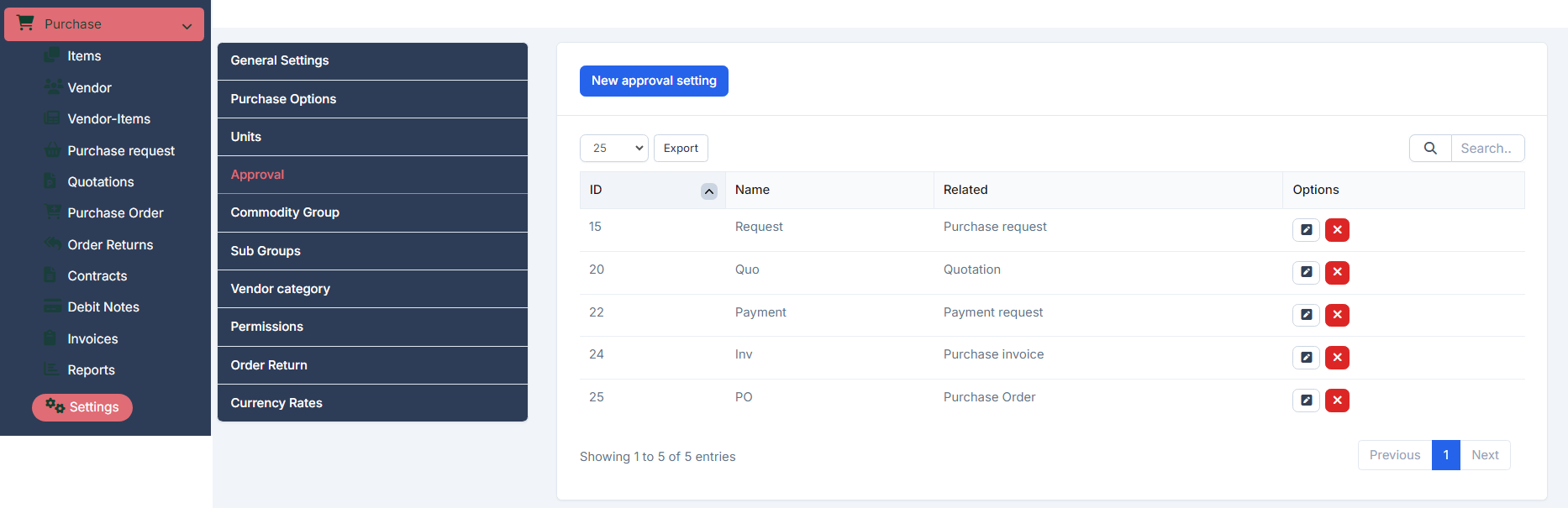Open Vendor-Items from sidebar
Screen dimensions: 1568x508
pos(108,119)
